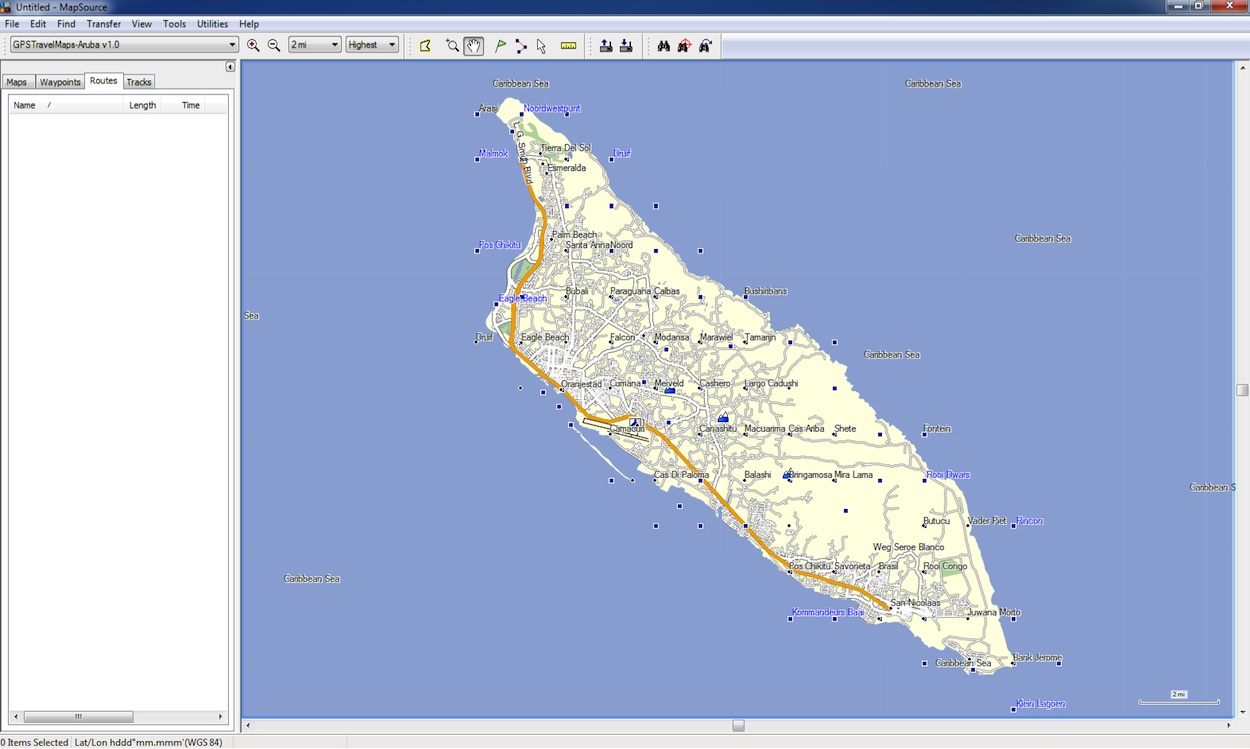Select the Hand pan tool

pyautogui.click(x=473, y=45)
